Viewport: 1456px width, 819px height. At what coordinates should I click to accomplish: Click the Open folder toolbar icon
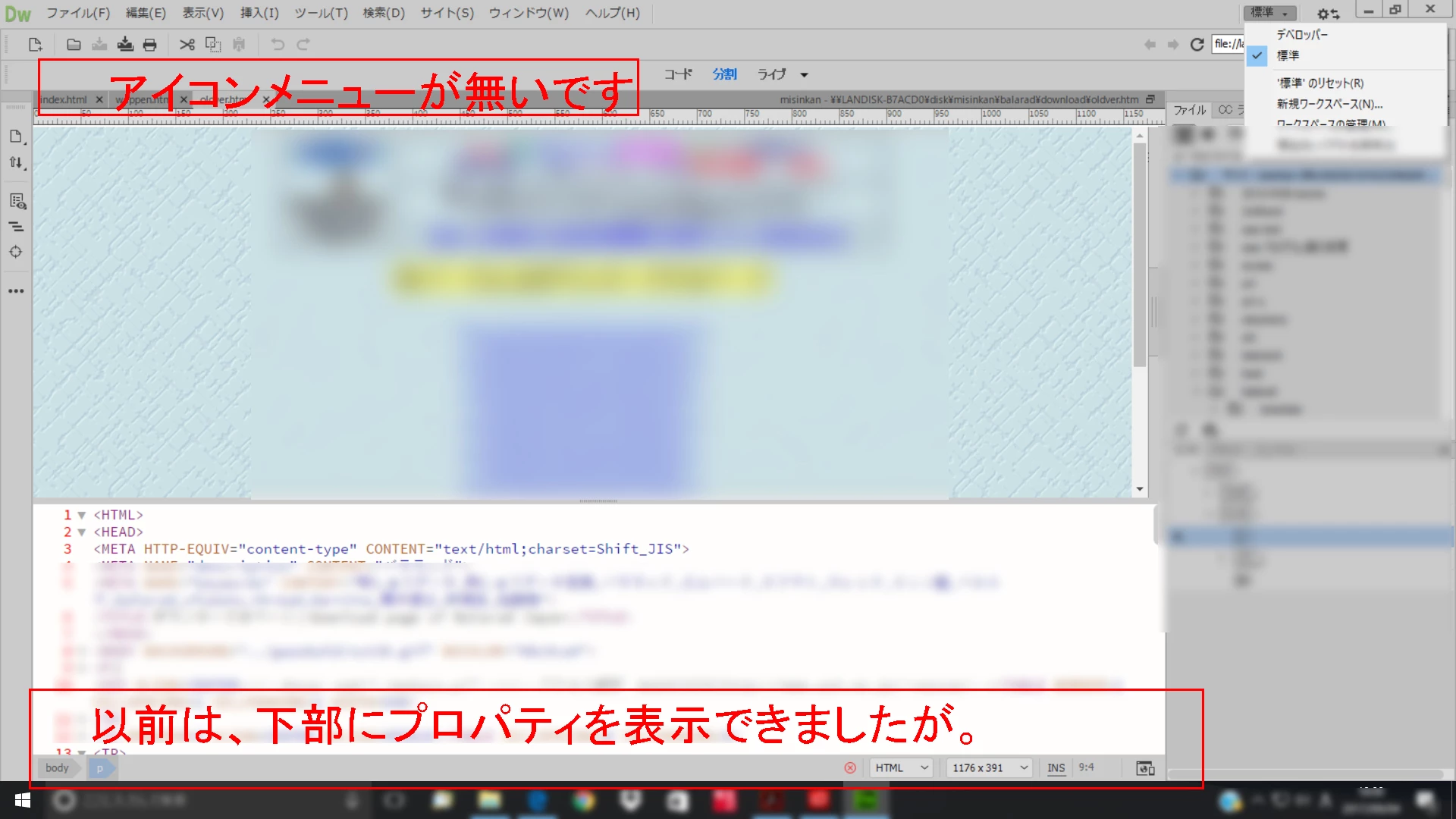[x=74, y=45]
